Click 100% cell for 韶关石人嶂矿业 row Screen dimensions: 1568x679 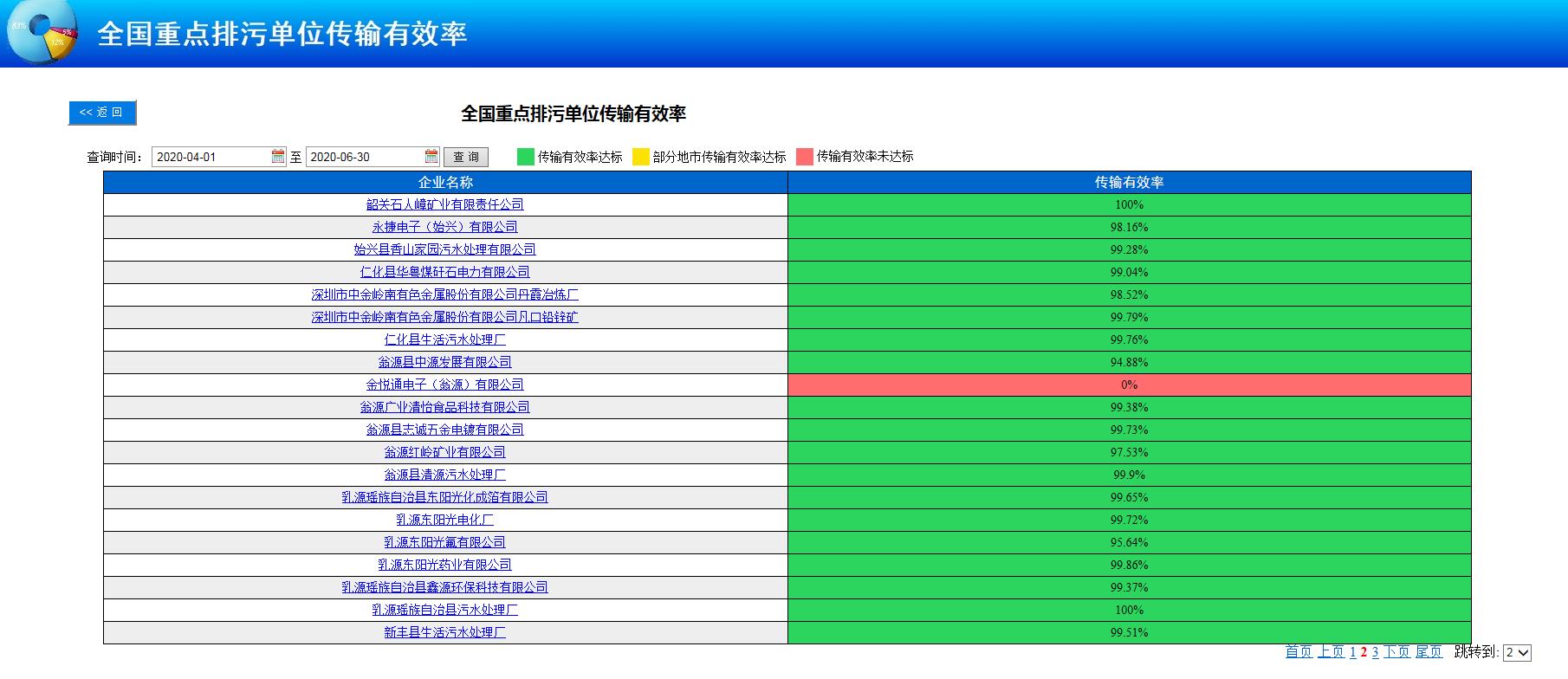click(1130, 204)
